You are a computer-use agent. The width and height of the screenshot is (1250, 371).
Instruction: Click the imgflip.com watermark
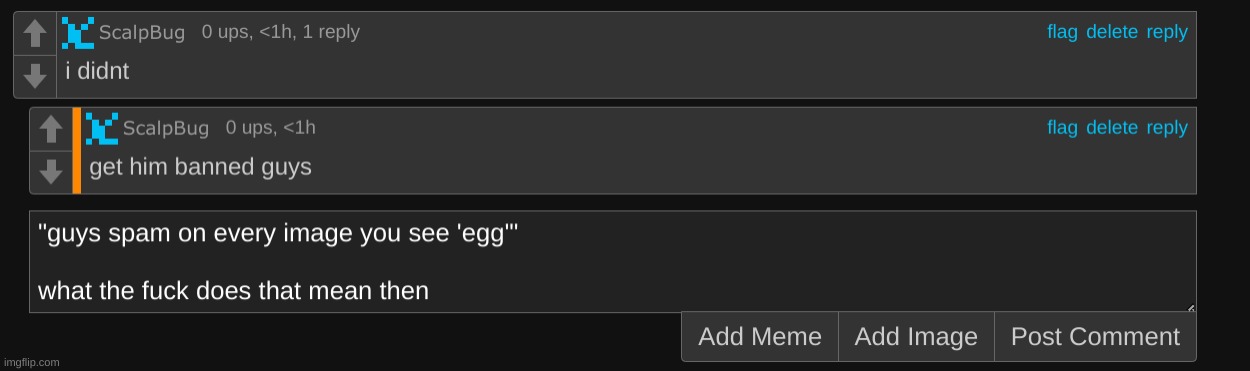(x=31, y=362)
